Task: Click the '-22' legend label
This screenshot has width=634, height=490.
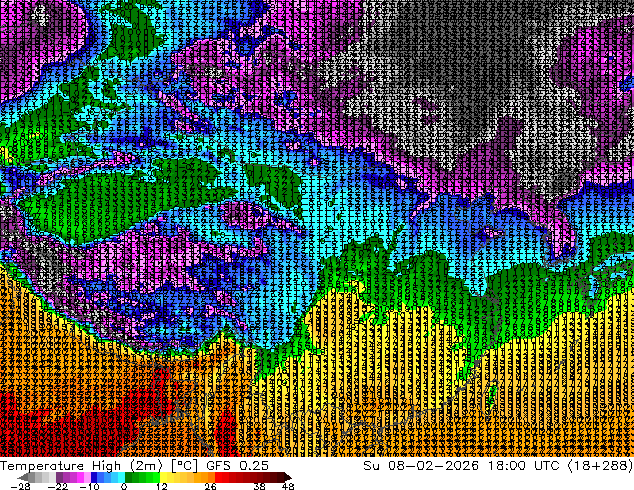Action: pyautogui.click(x=58, y=486)
